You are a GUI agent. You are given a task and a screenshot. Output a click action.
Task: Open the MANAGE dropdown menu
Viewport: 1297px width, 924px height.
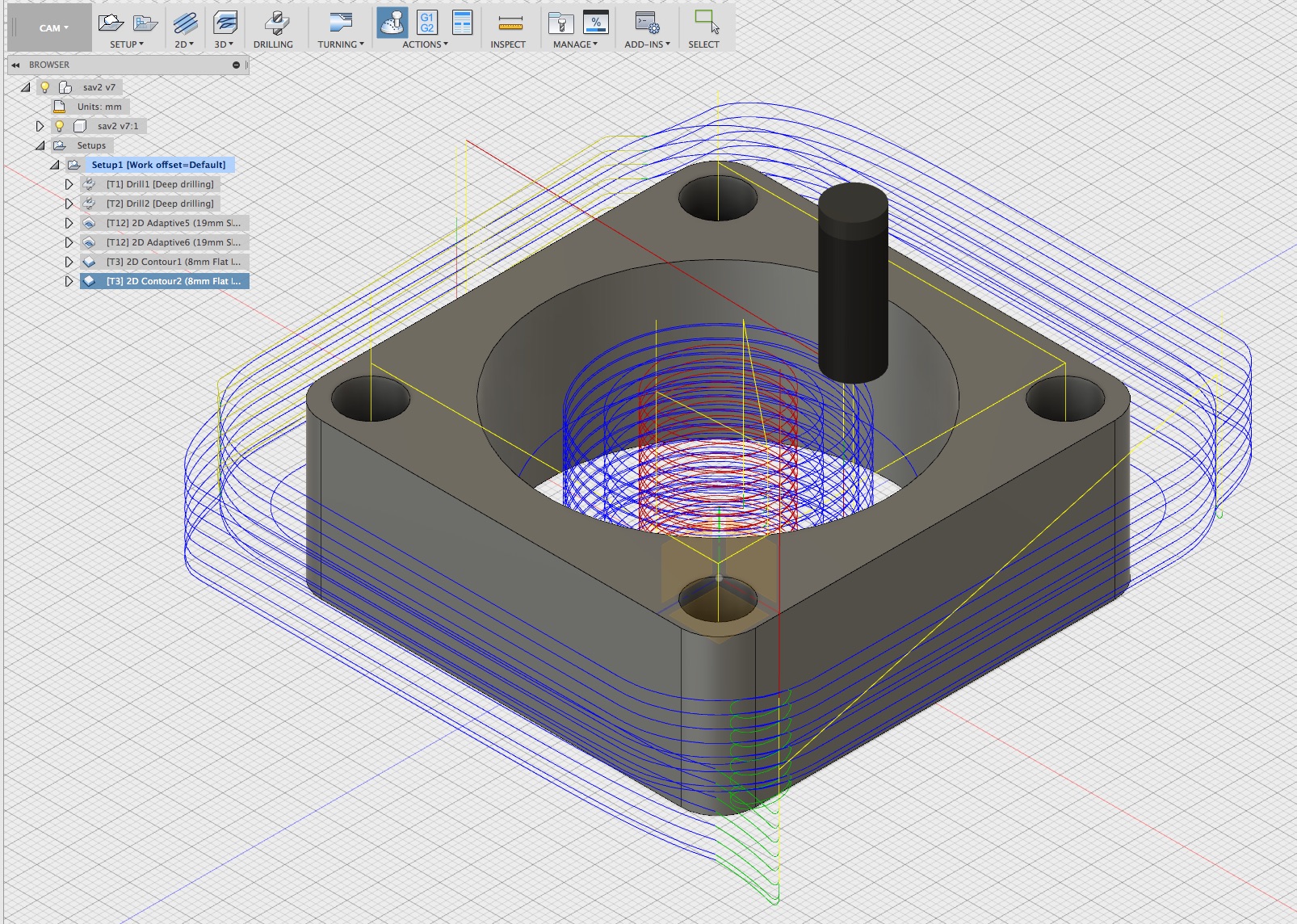tap(575, 44)
